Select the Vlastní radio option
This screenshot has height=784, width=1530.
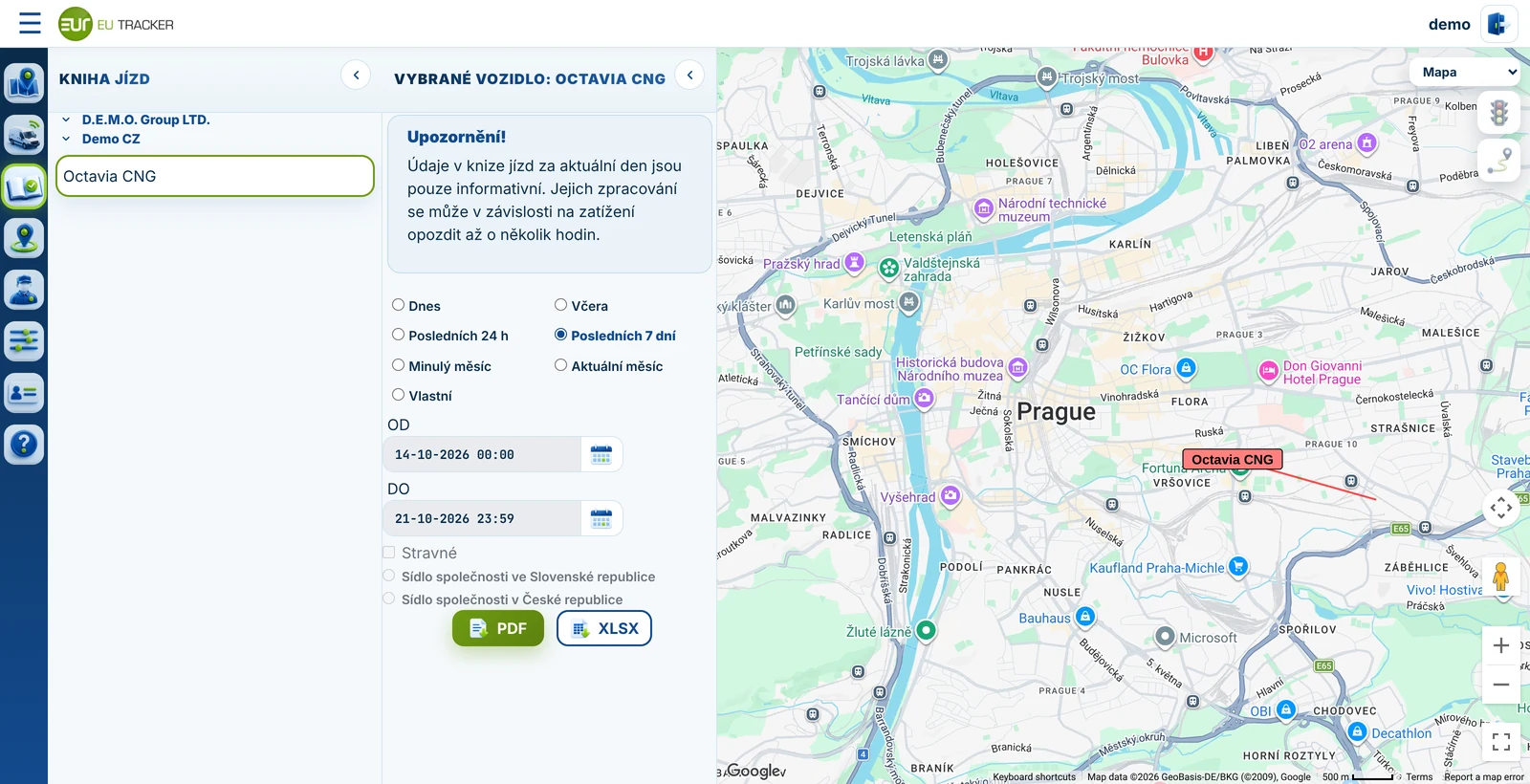tap(398, 395)
